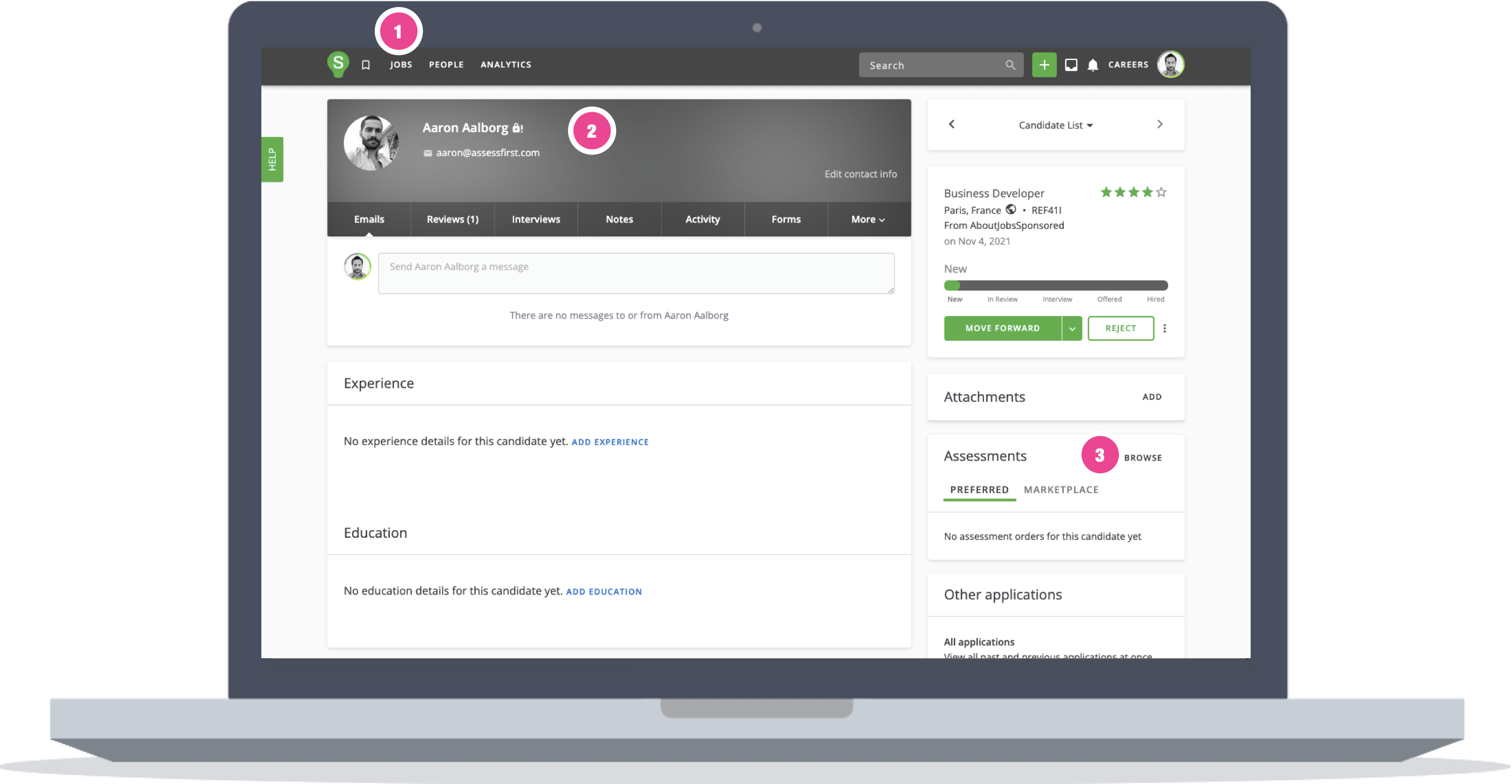The image size is (1512, 784).
Task: Expand the More tab dropdown
Action: coord(868,219)
